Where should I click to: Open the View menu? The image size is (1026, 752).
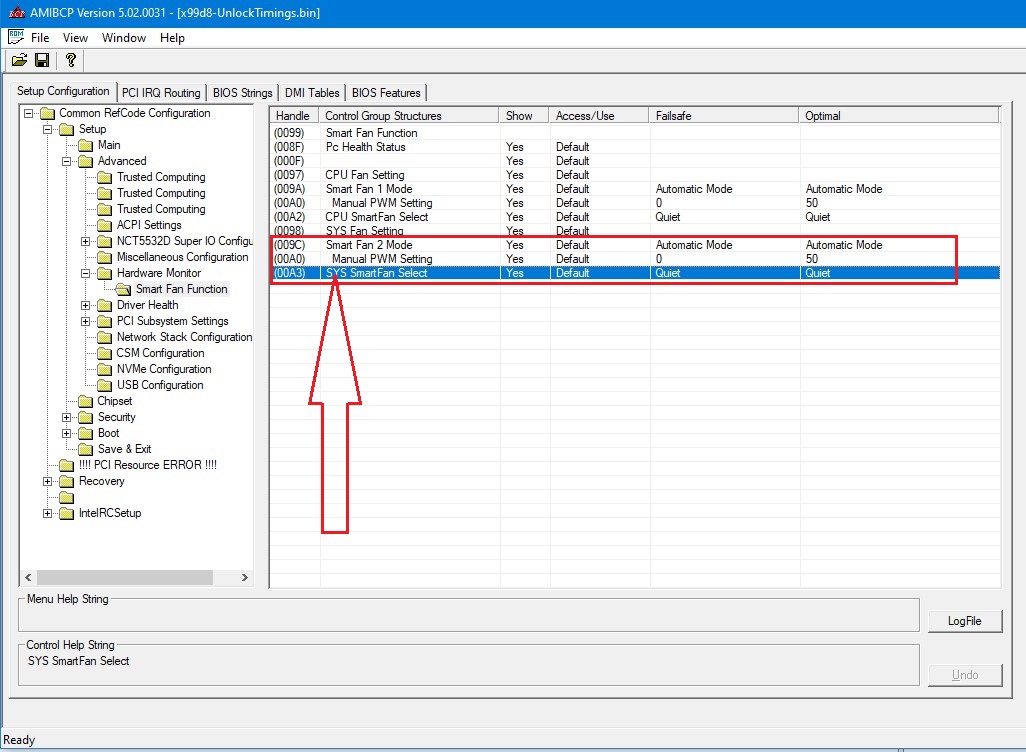point(75,38)
